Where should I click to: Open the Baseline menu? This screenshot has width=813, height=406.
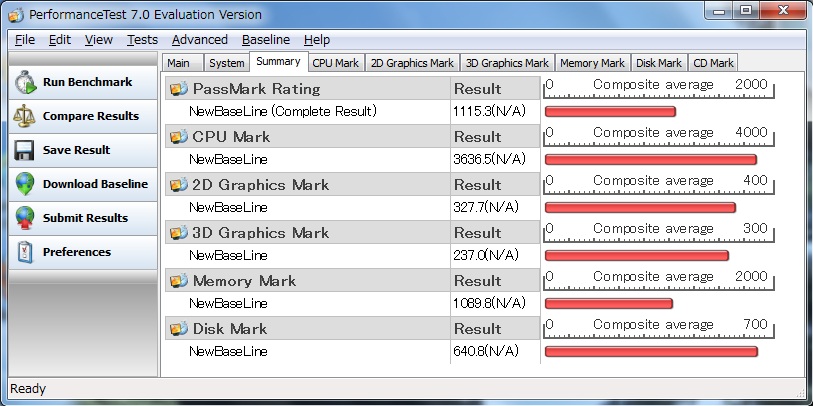pos(266,40)
